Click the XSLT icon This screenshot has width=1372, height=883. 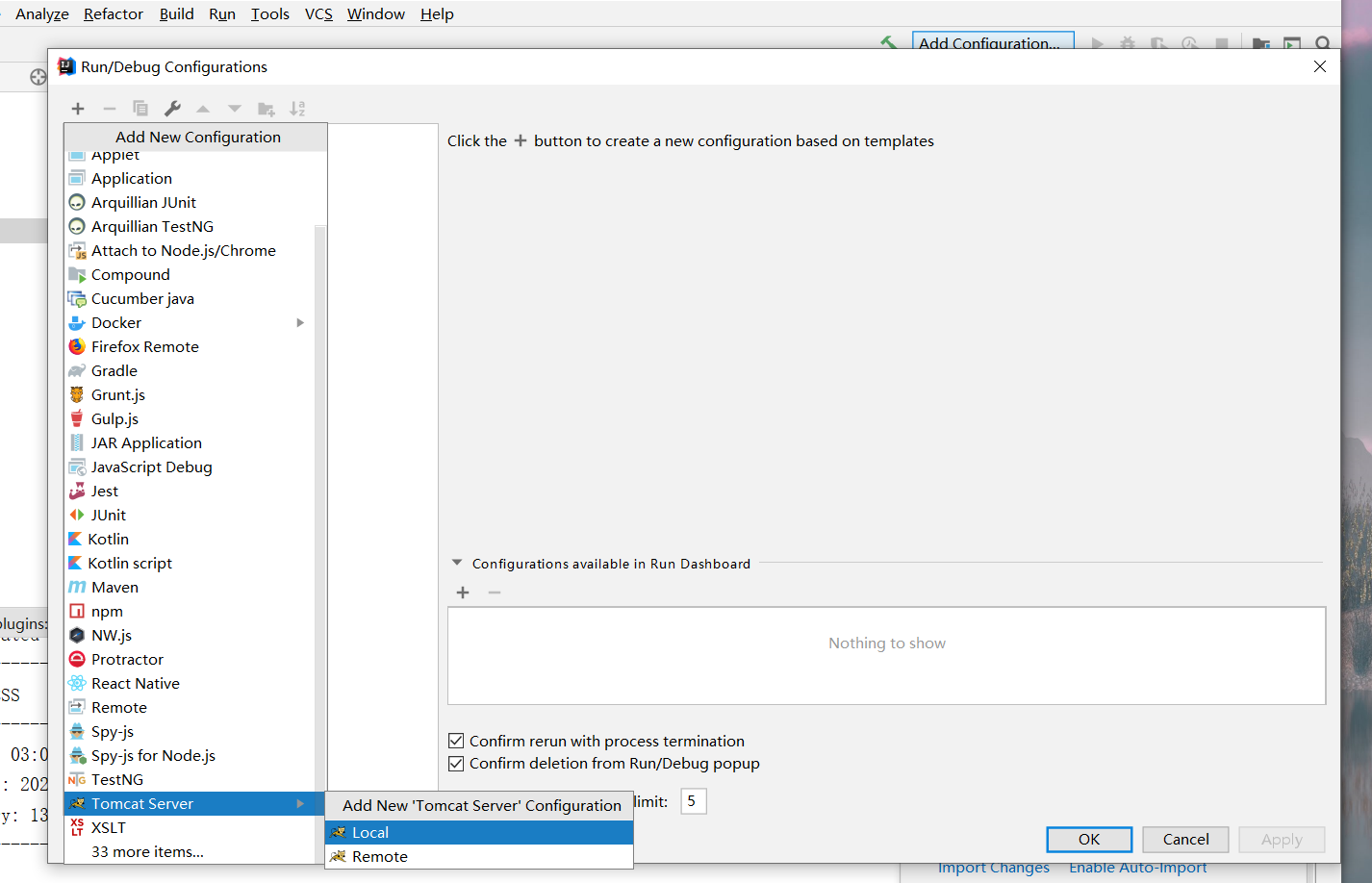point(77,827)
